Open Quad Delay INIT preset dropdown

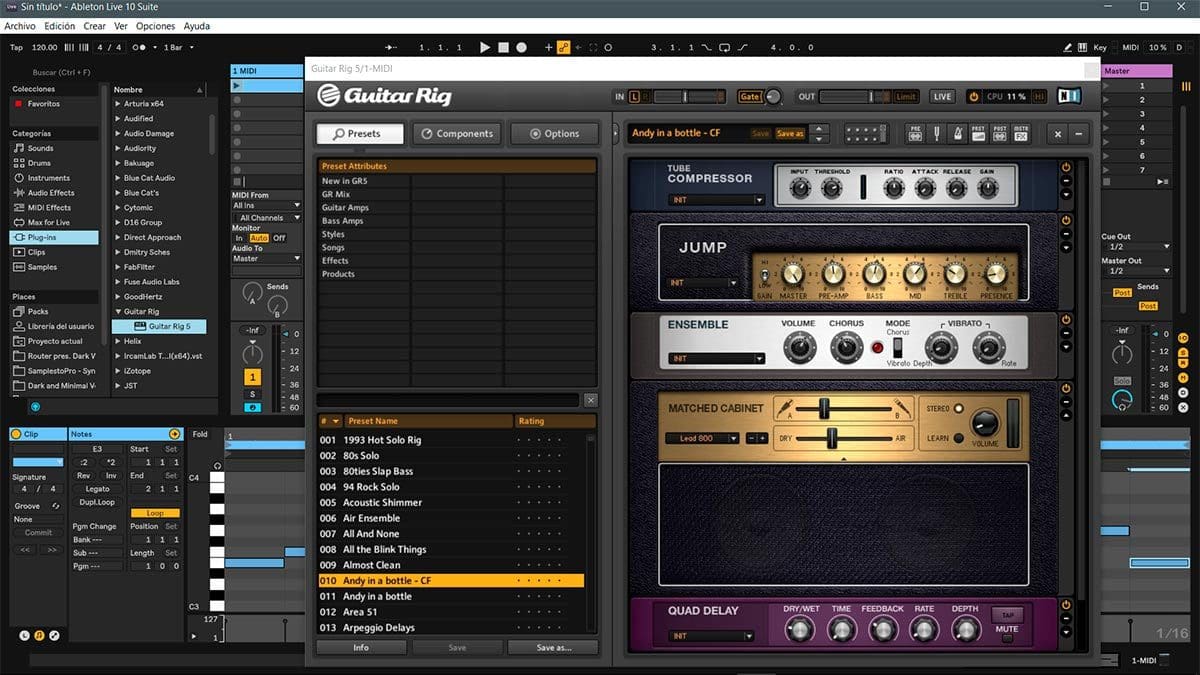[711, 636]
